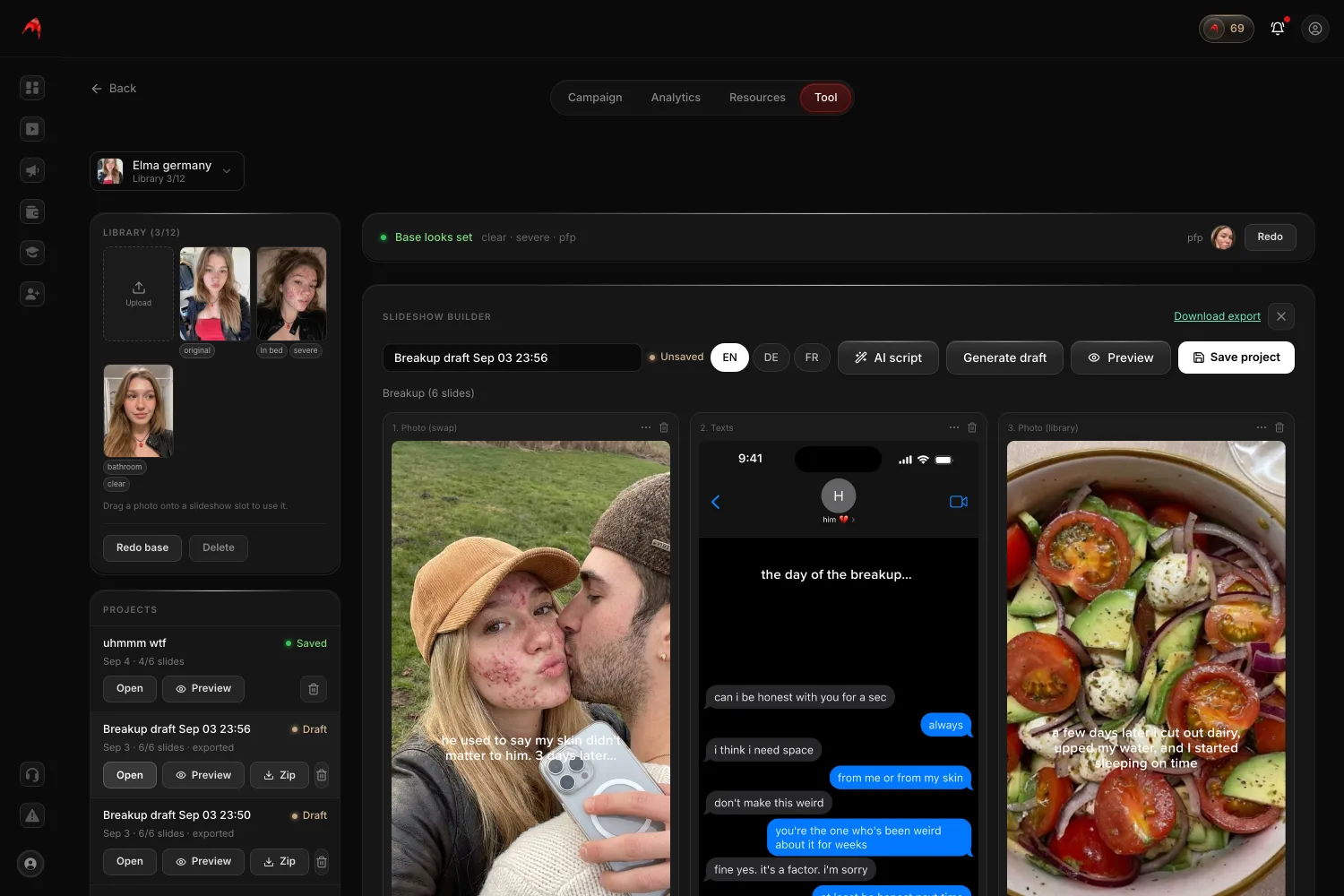Preview the slideshow from builder toolbar
The height and width of the screenshot is (896, 1344).
tap(1121, 358)
